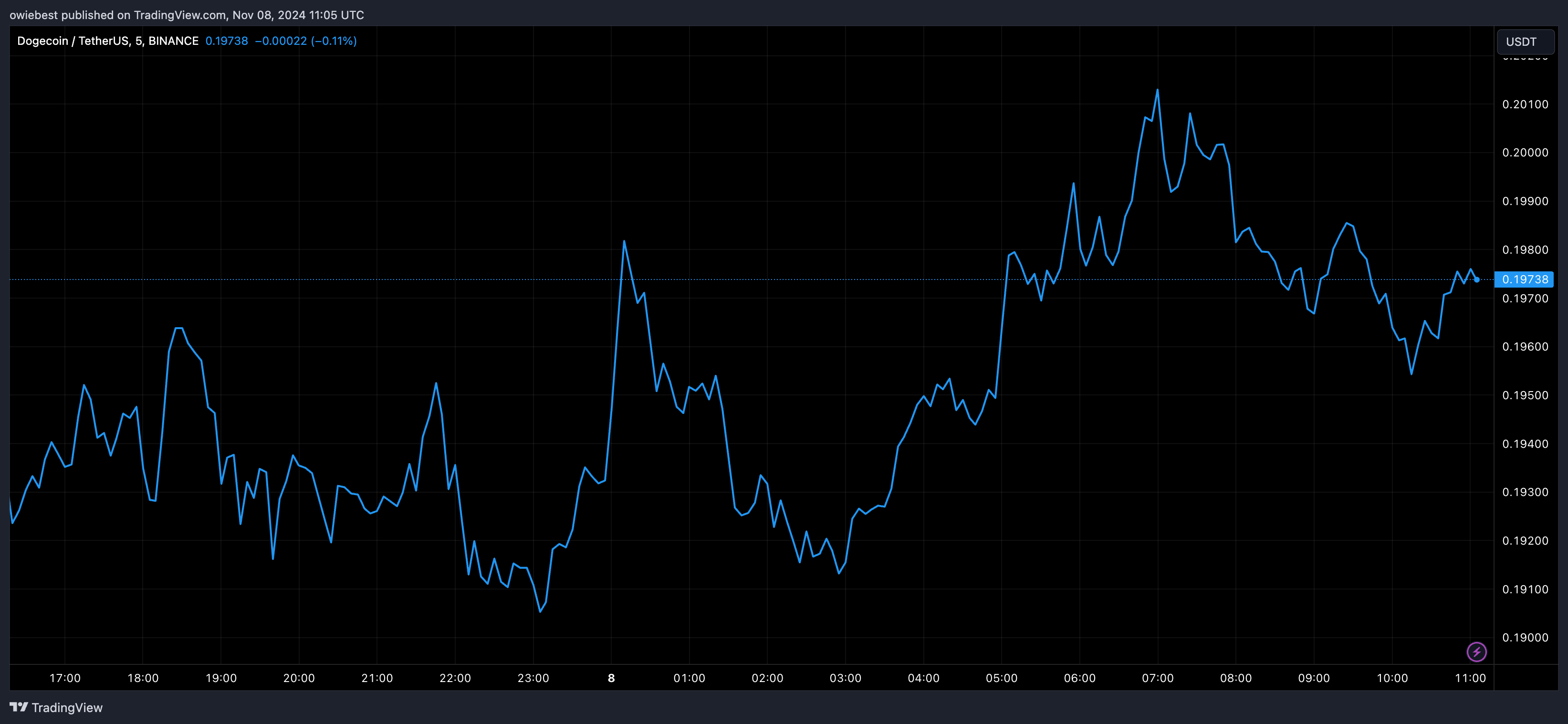Click the 0.19100 price axis label
The height and width of the screenshot is (724, 1568).
click(x=1525, y=589)
